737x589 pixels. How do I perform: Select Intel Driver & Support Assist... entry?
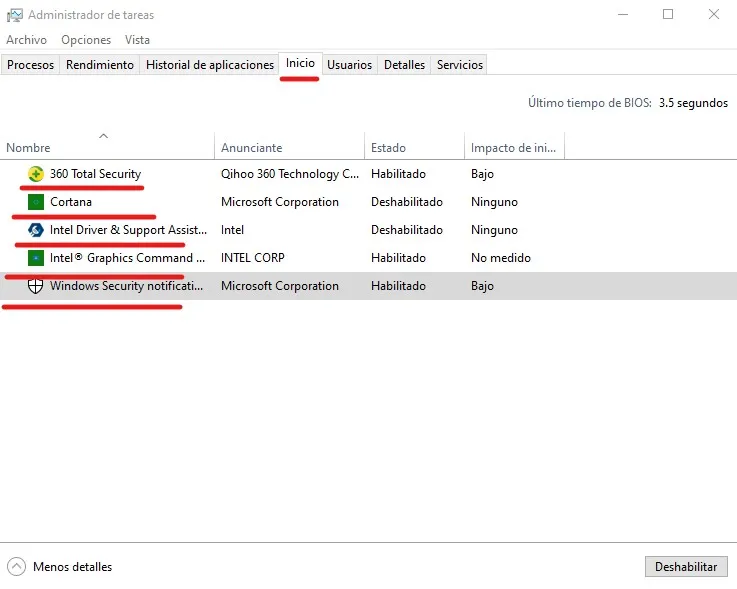[x=128, y=230]
